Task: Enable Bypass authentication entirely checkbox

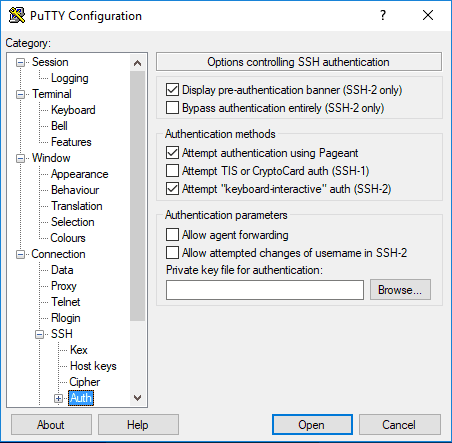Action: [172, 108]
